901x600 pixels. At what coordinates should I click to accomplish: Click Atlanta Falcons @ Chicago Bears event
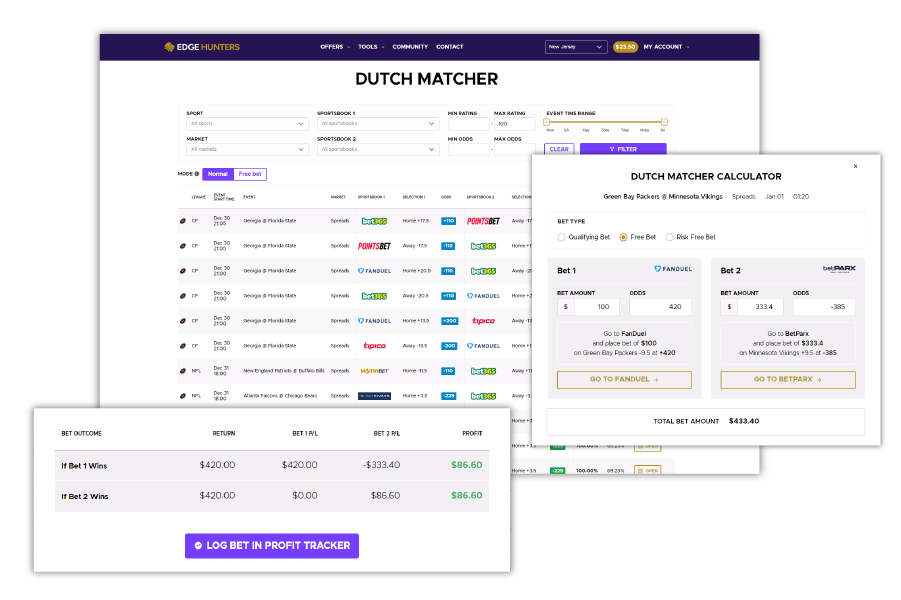(280, 396)
